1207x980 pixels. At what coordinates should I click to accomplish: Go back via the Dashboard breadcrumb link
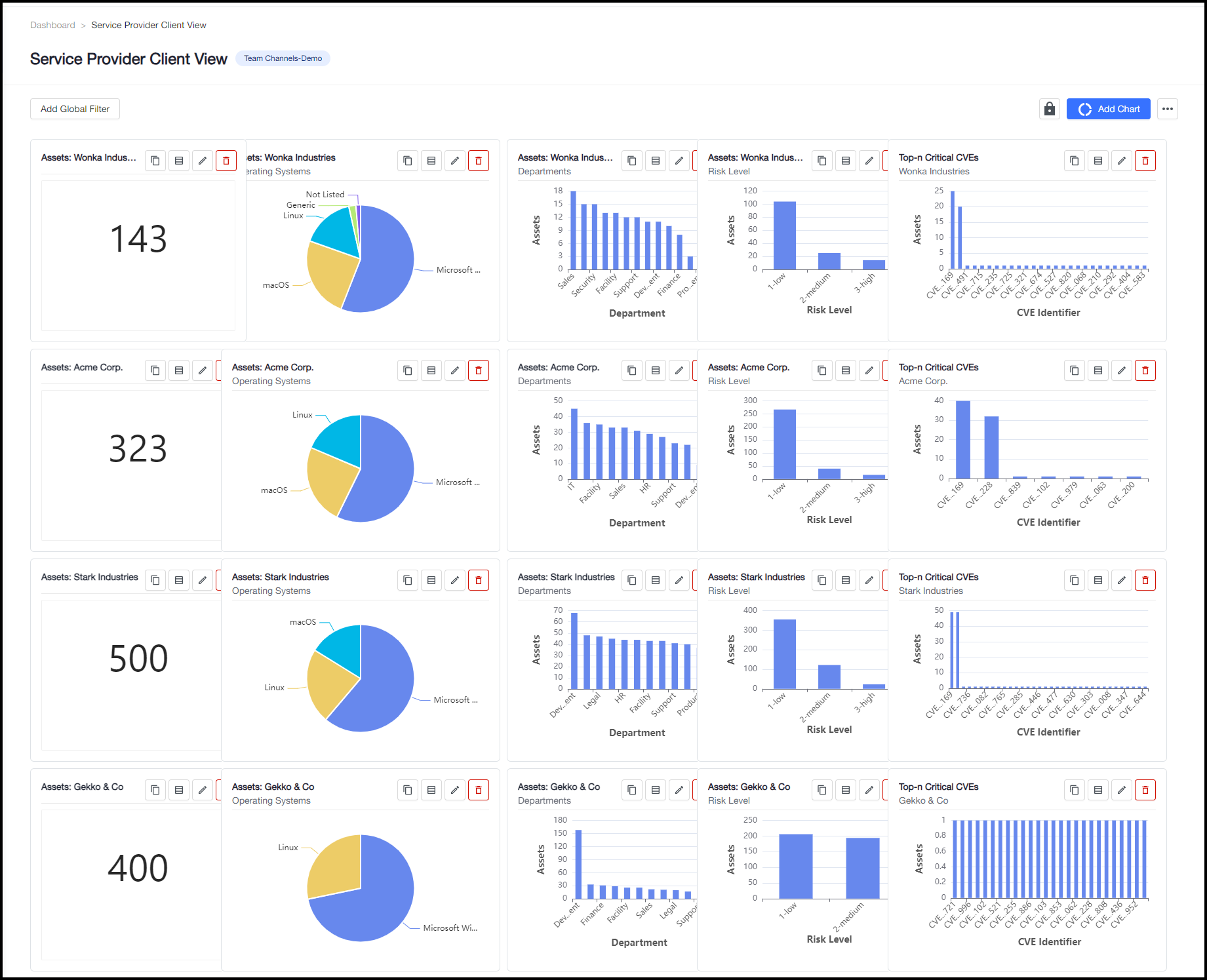click(52, 25)
